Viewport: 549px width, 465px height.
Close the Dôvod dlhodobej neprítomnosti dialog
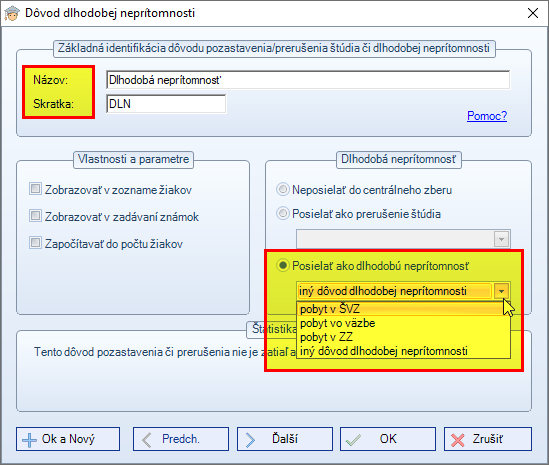tap(533, 13)
